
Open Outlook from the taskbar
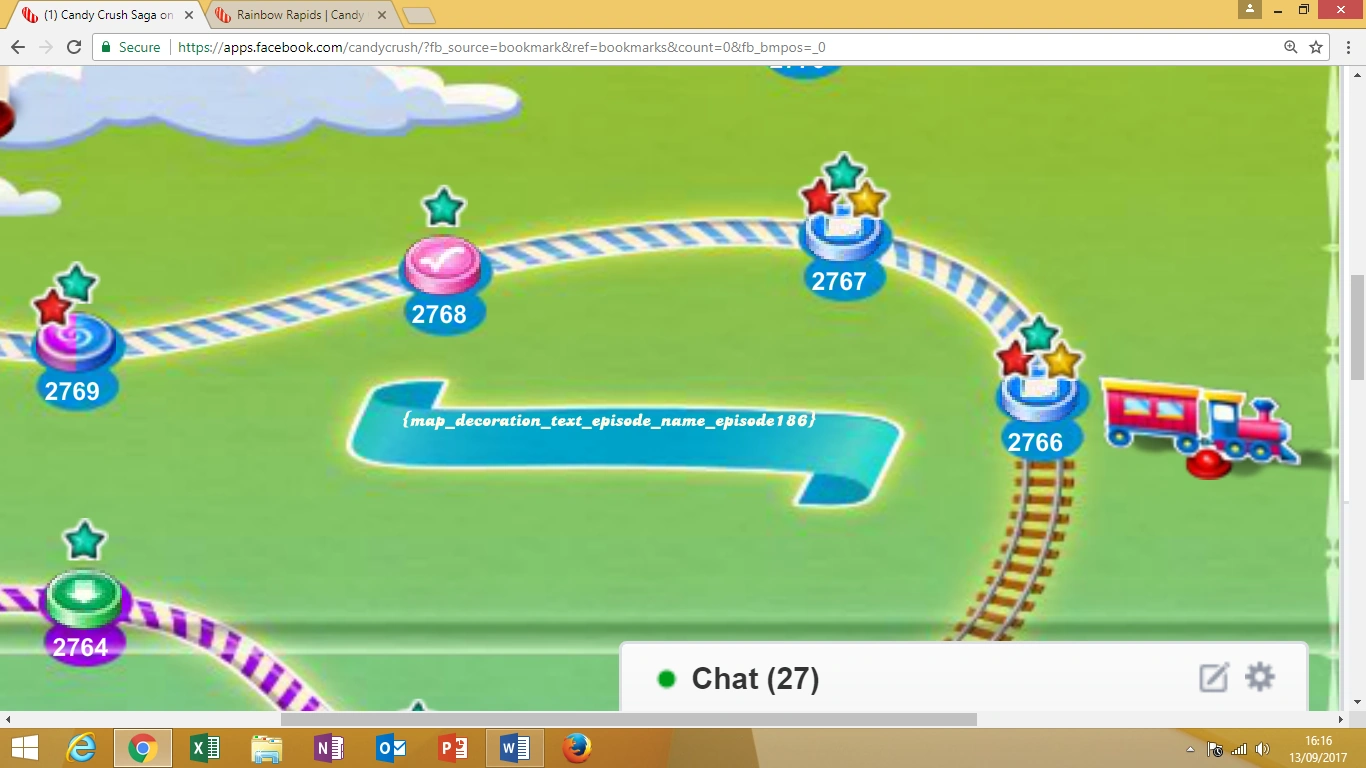click(x=390, y=748)
